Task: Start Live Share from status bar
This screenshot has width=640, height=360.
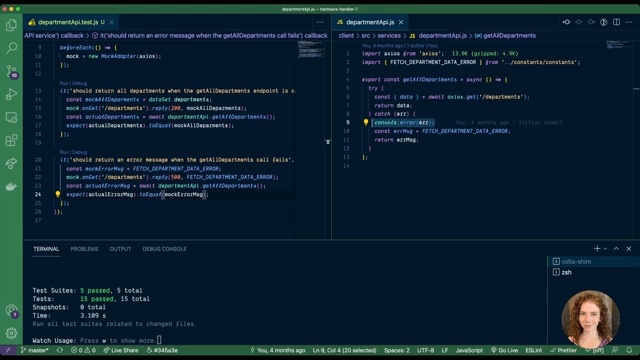Action: coord(121,350)
